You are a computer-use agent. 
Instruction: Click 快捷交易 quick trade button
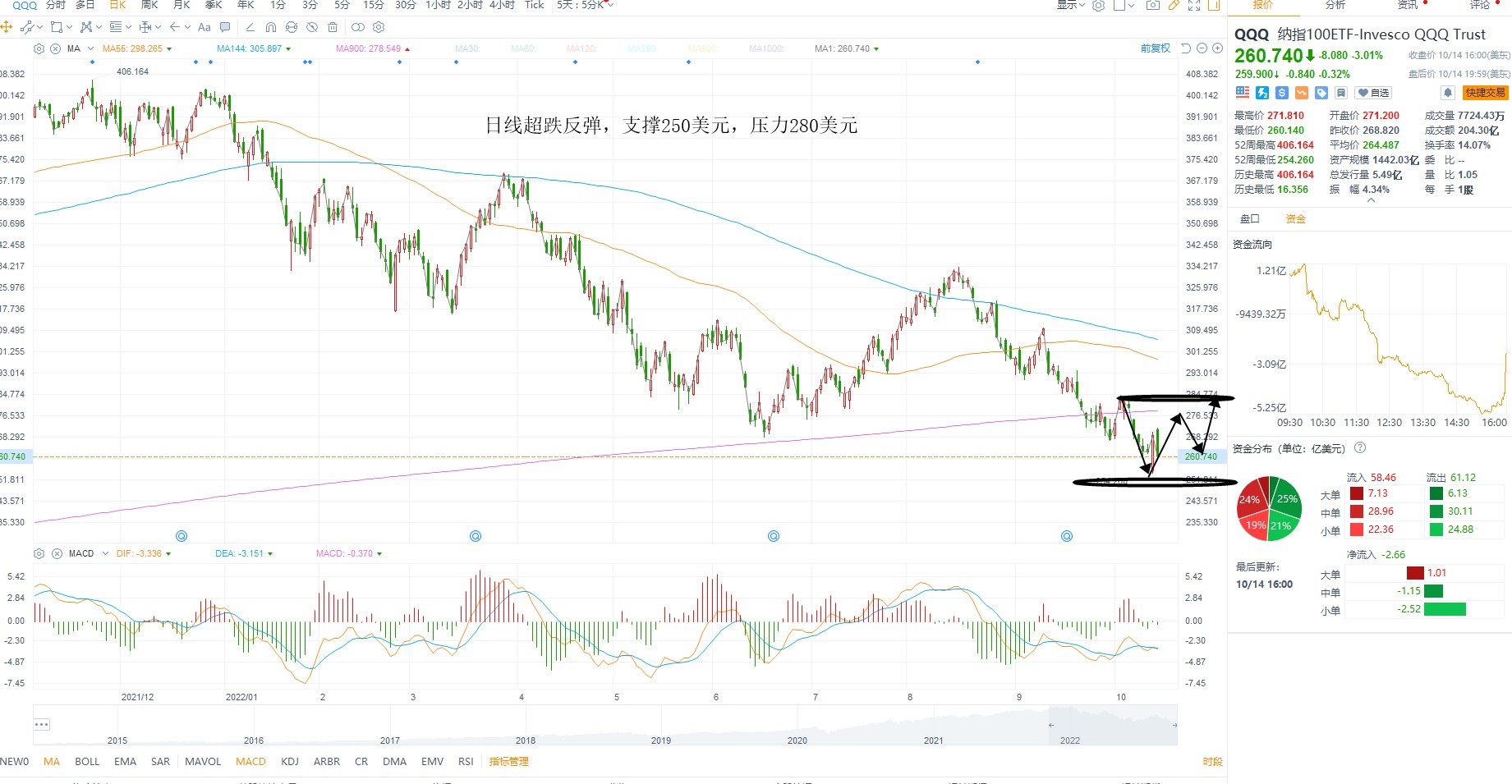click(x=1485, y=93)
